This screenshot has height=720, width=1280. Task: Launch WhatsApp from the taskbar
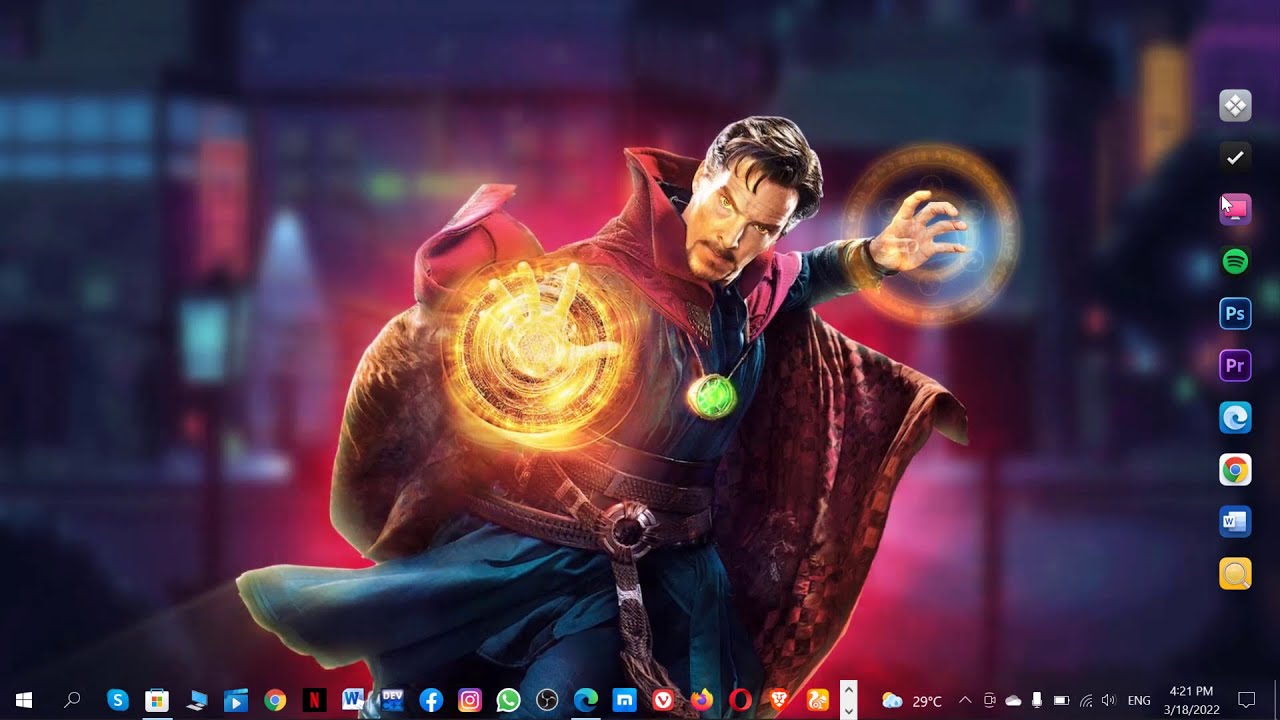click(509, 700)
